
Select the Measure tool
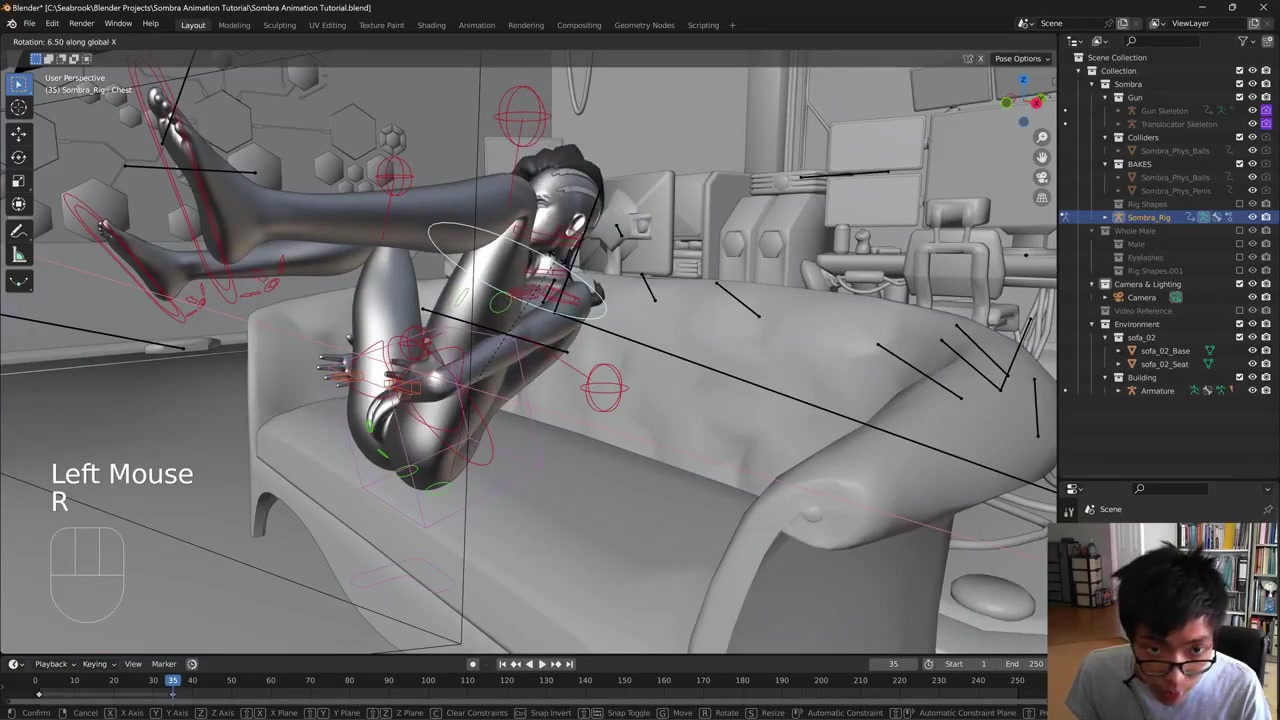(18, 255)
